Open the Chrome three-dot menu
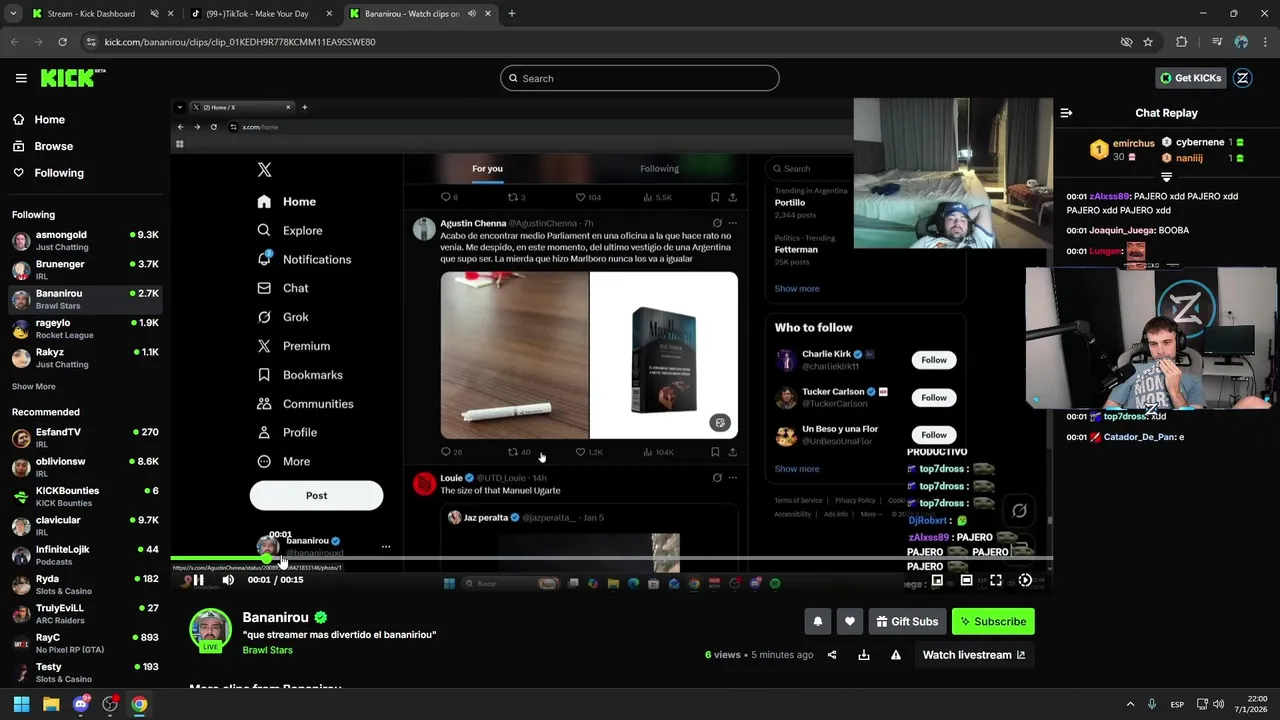The image size is (1280, 720). click(1265, 42)
